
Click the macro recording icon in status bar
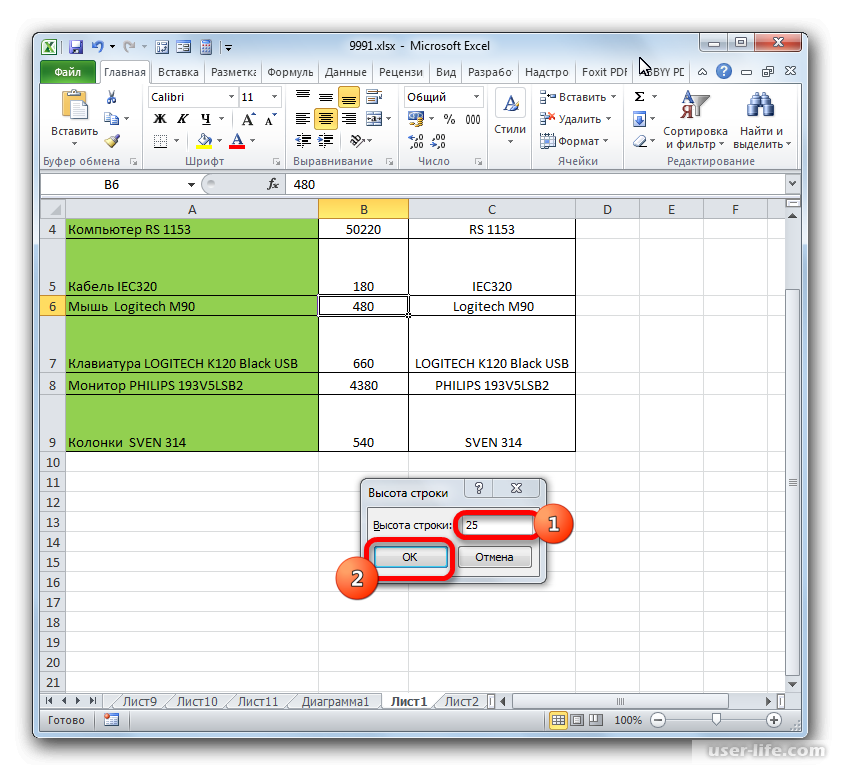point(112,720)
